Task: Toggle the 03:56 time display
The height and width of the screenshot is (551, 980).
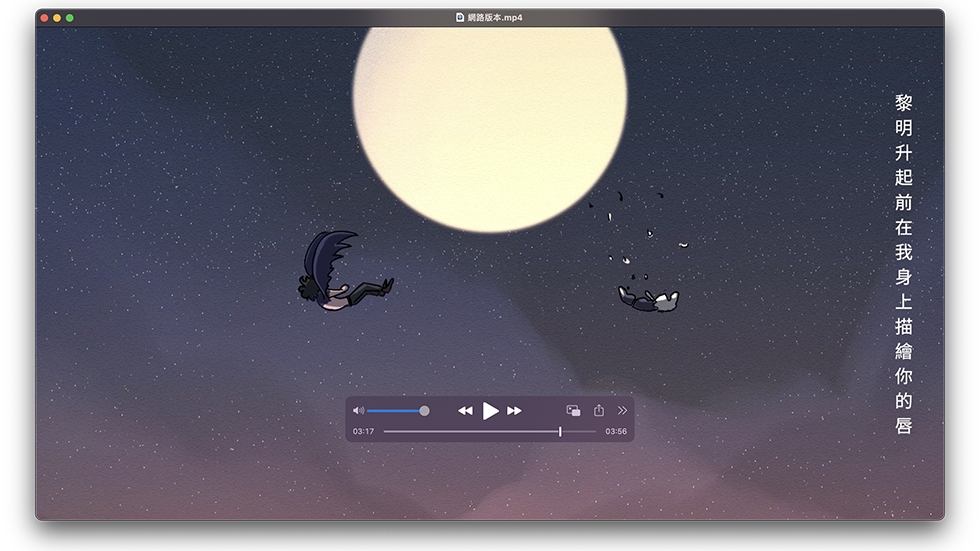Action: (616, 432)
